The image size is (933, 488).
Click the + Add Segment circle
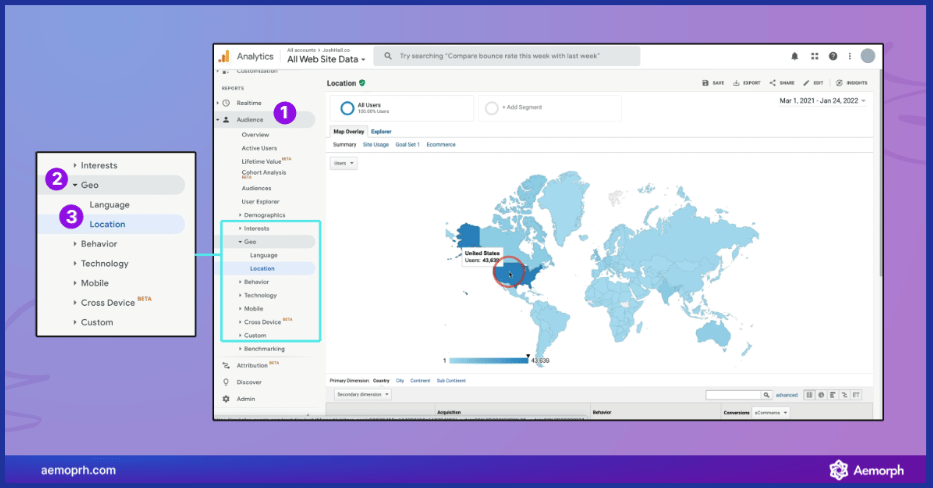[x=491, y=108]
